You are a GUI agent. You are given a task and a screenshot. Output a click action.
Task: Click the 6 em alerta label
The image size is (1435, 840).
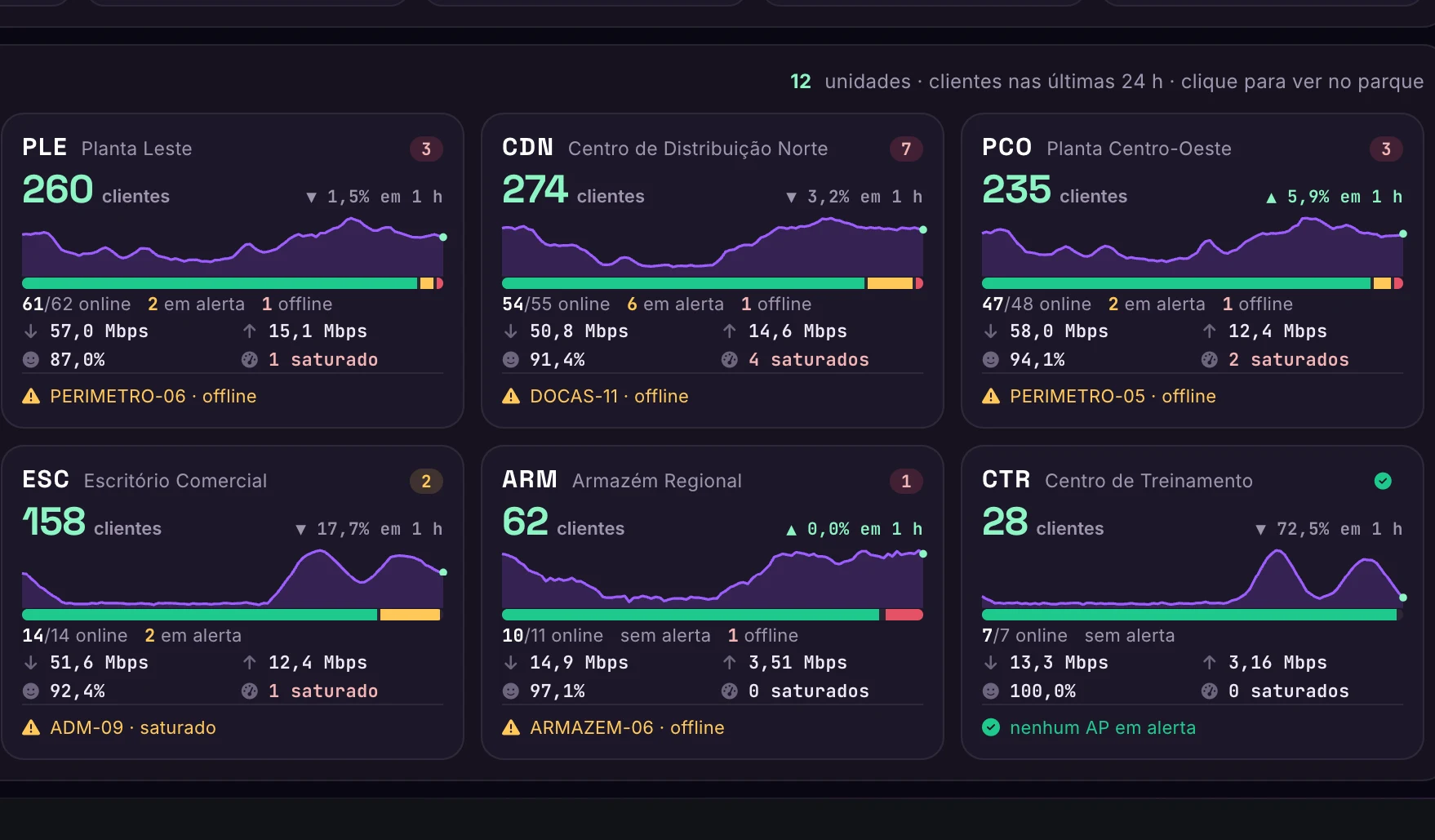675,304
